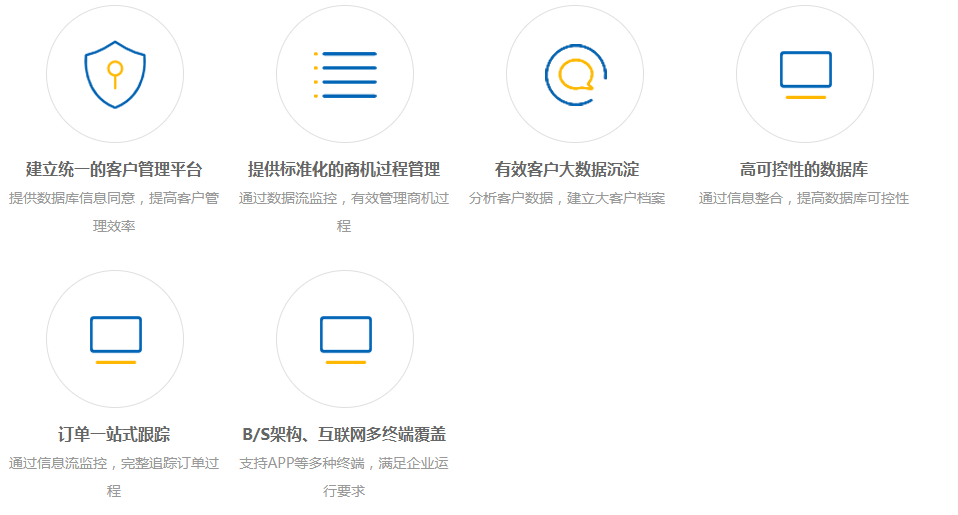Open the 建立统一的客户管理平台 heading

coord(115,169)
